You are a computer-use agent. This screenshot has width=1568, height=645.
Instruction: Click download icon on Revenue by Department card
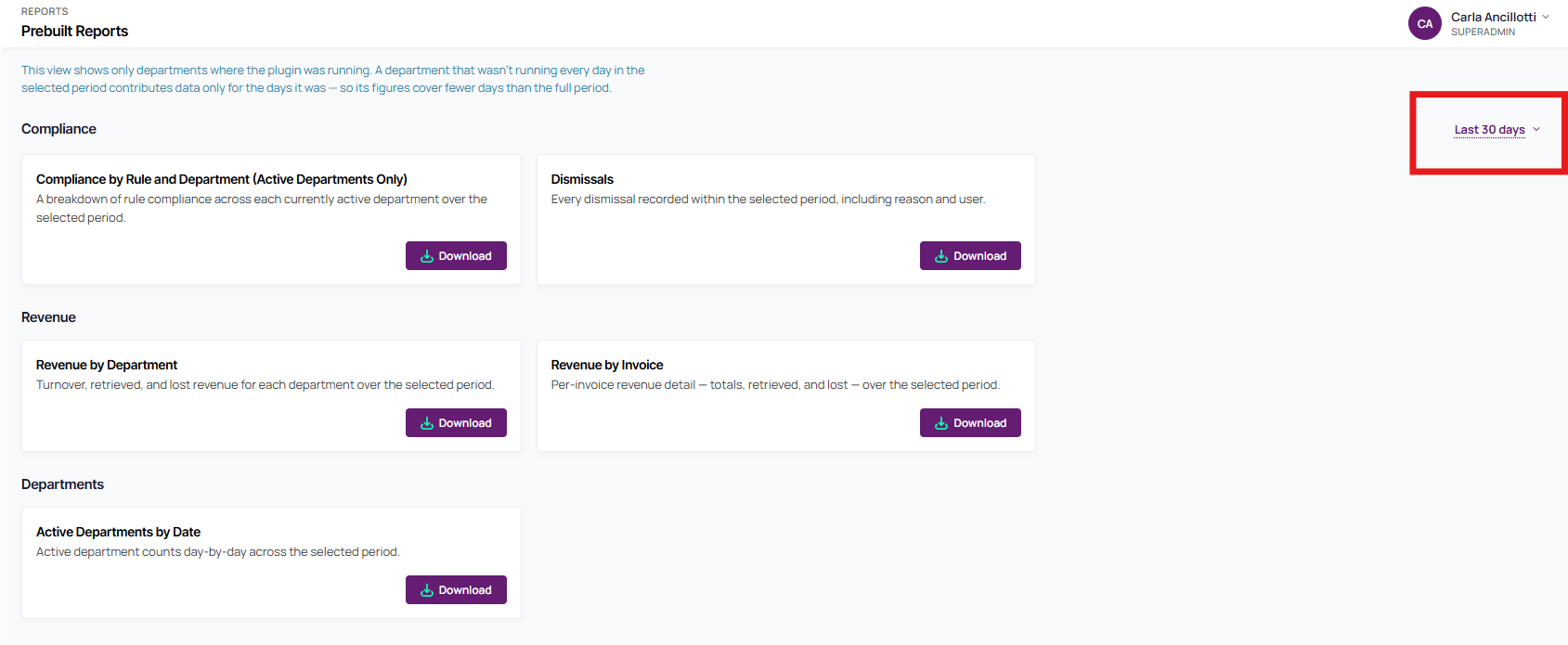click(427, 423)
